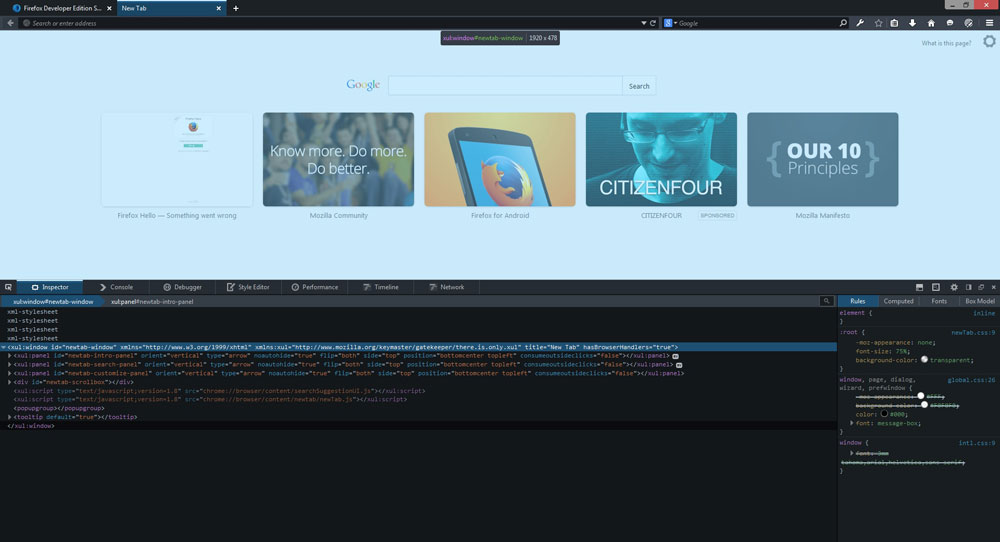Viewport: 1000px width, 542px height.
Task: Open the address bar history dropdown
Action: 643,23
